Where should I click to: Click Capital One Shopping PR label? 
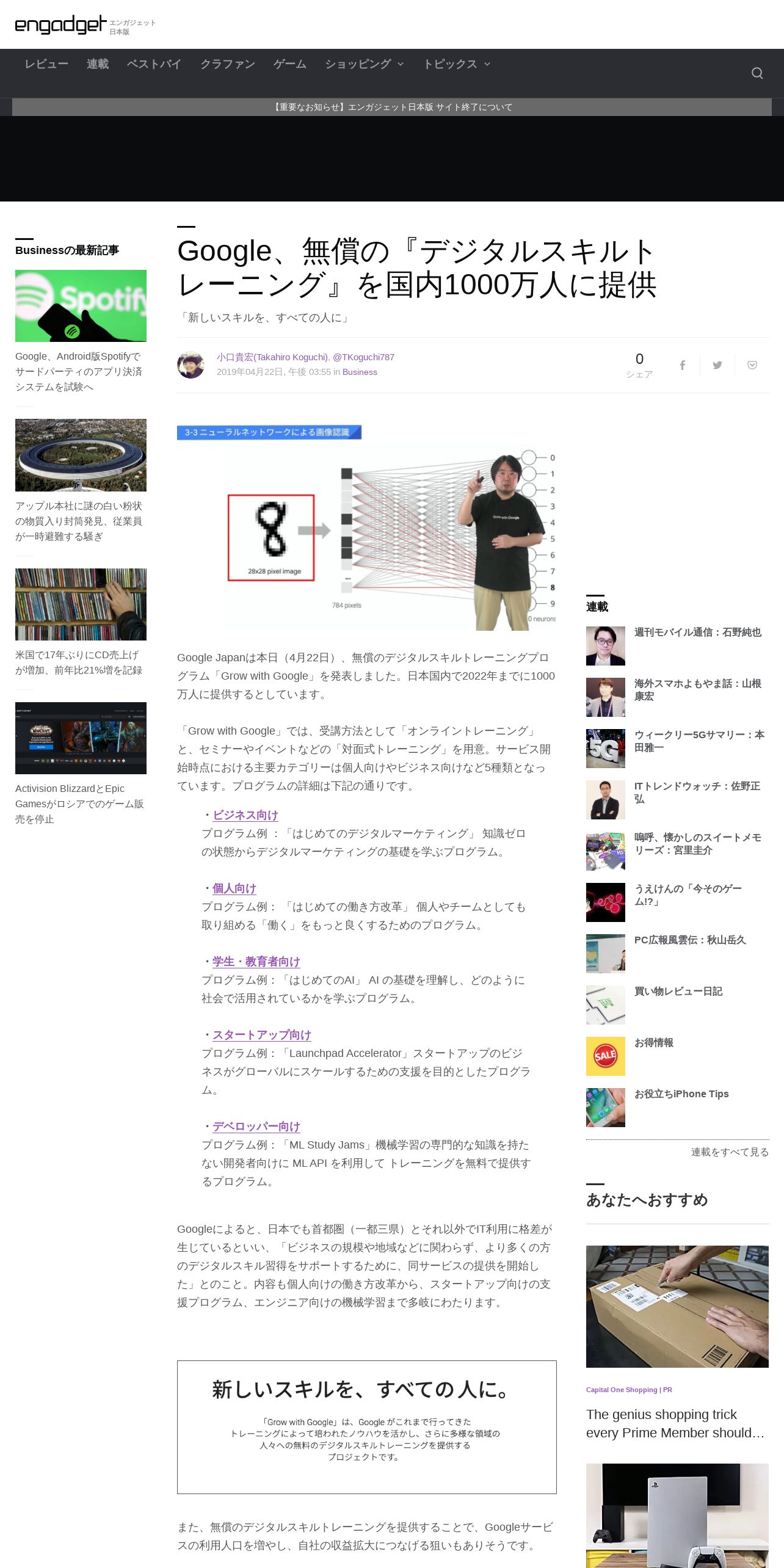click(x=629, y=1390)
